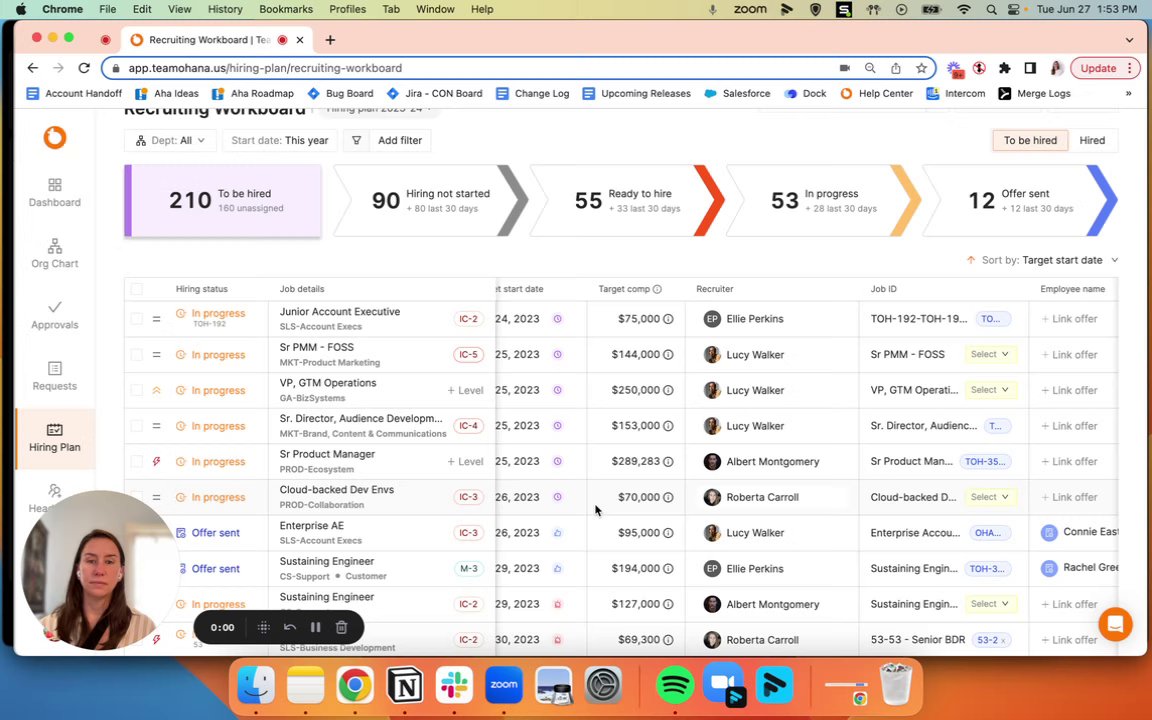Select the 210 To be hired card
1152x720 pixels.
(223, 201)
